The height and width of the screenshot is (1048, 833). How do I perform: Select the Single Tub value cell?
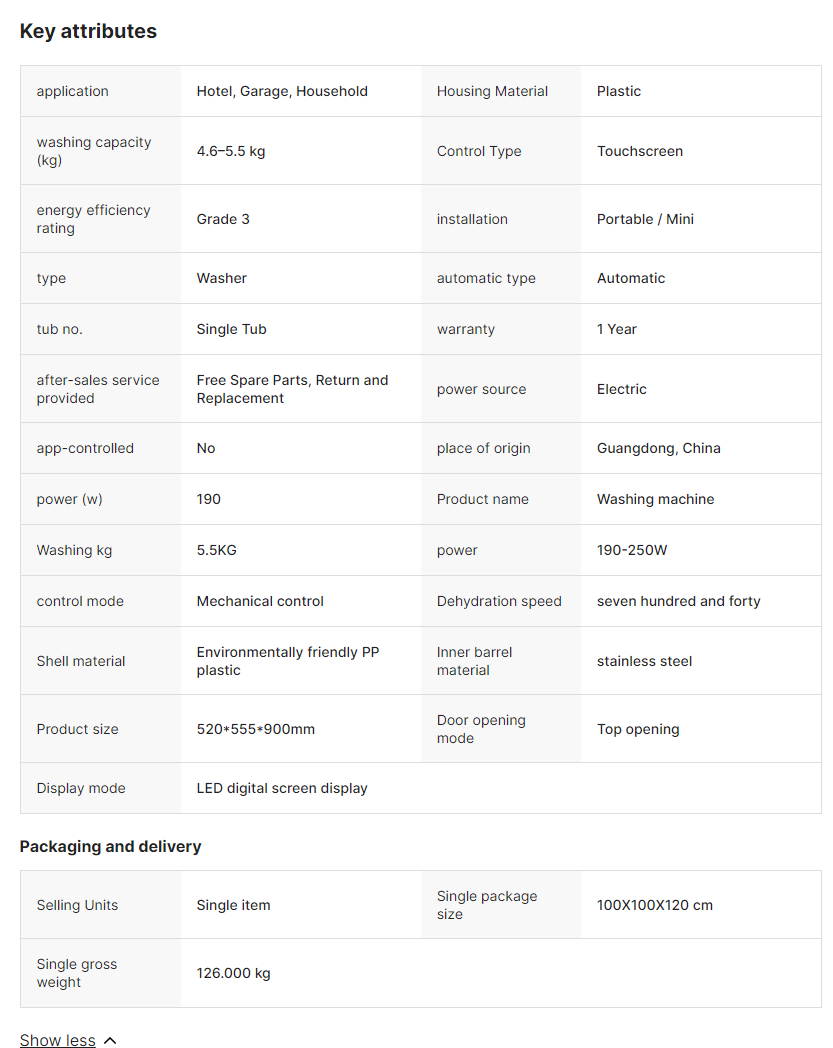231,329
